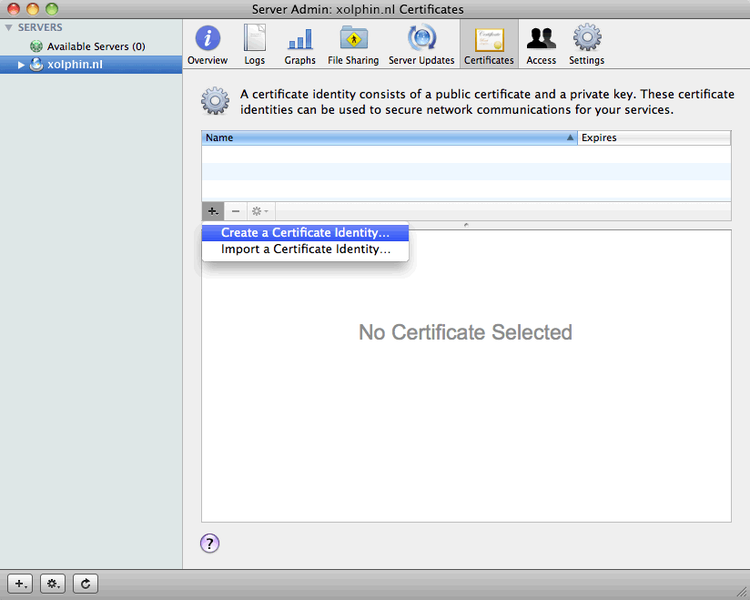Open the bottom-left action gear button
The height and width of the screenshot is (600, 750).
click(53, 584)
